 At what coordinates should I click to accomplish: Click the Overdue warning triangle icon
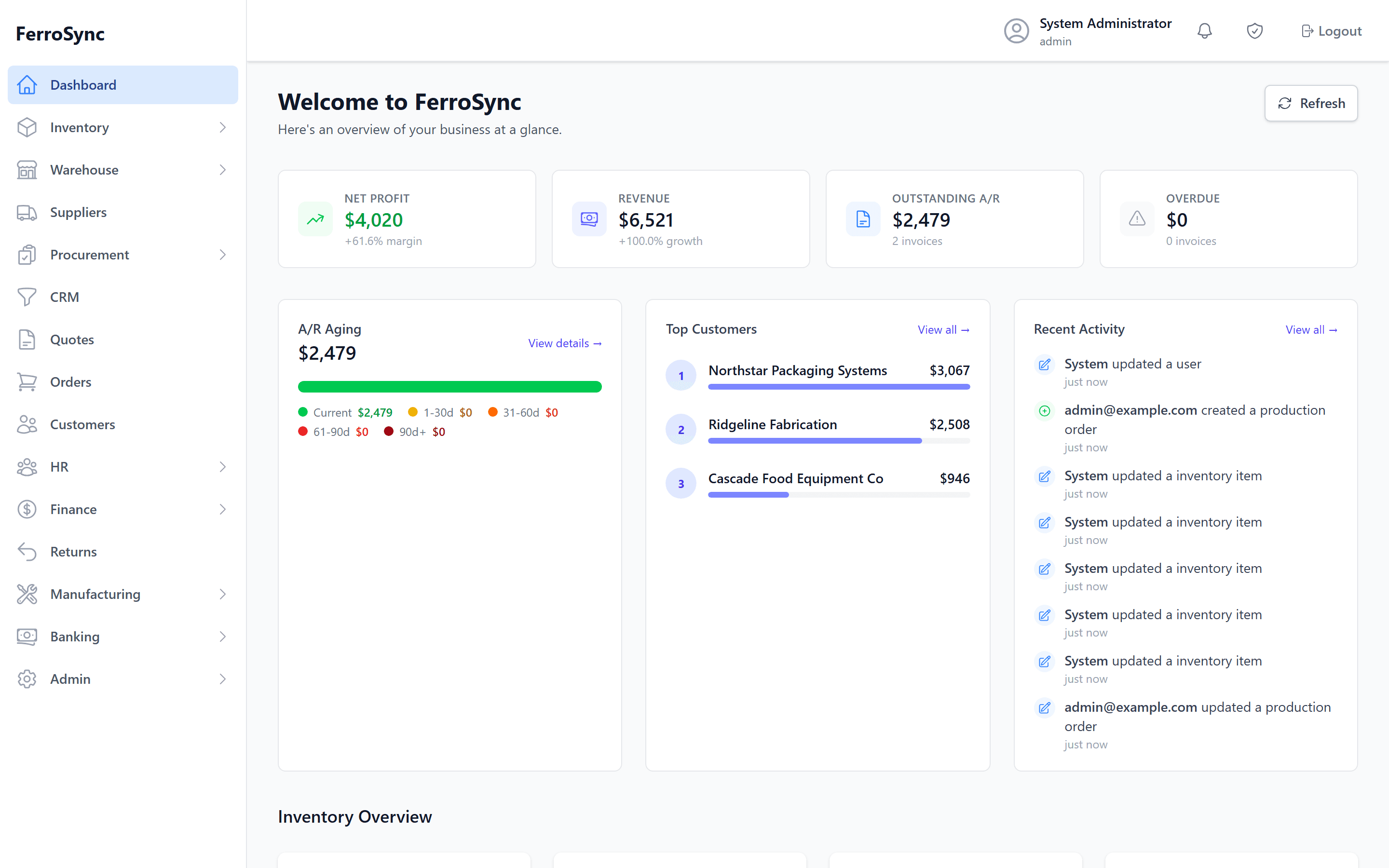coord(1137,219)
